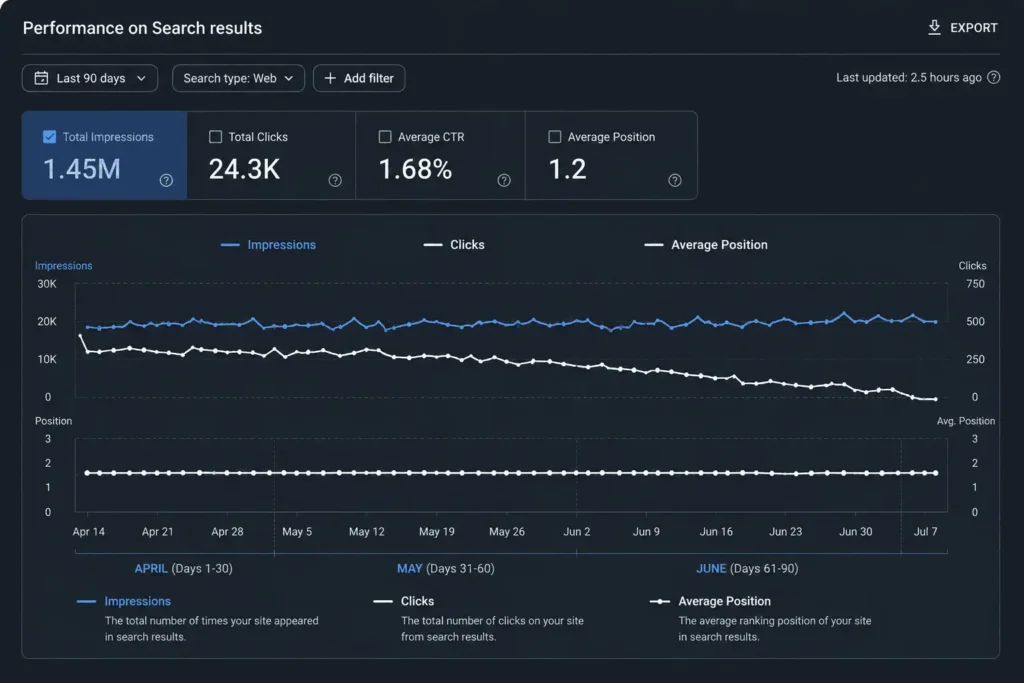1024x683 pixels.
Task: Click the bottom legend Impressions heading
Action: coord(137,601)
